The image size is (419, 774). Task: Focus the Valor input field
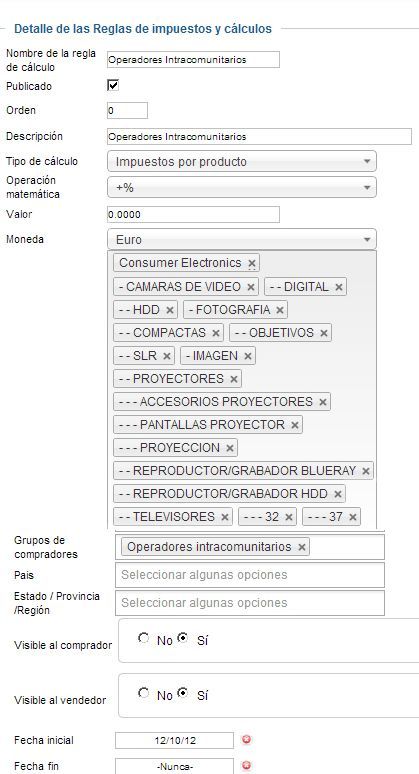pyautogui.click(x=193, y=215)
